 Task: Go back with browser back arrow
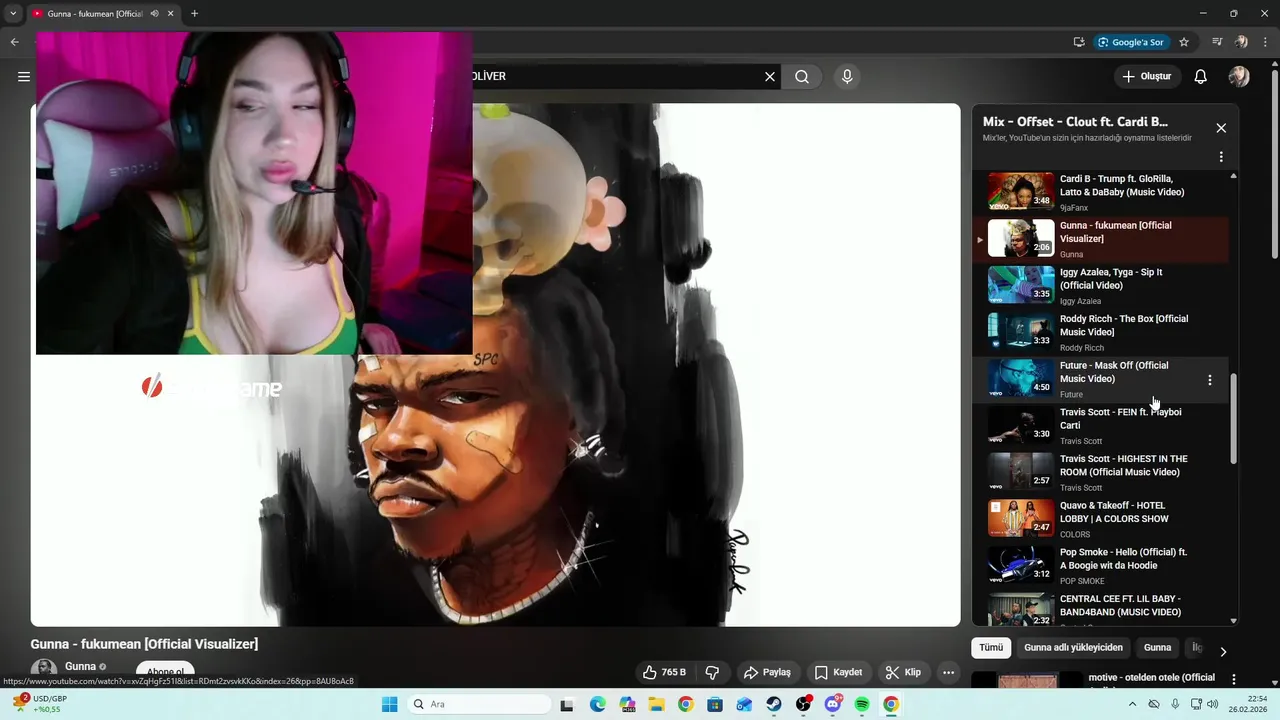coord(14,42)
